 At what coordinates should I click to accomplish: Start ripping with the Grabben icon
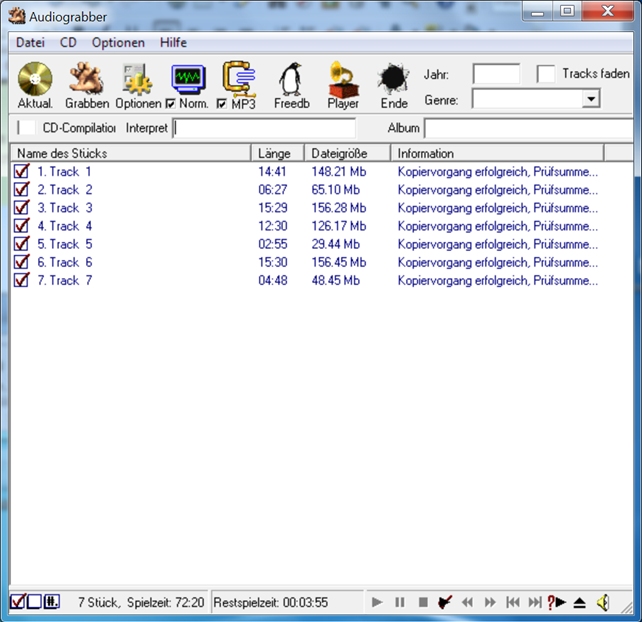point(86,80)
